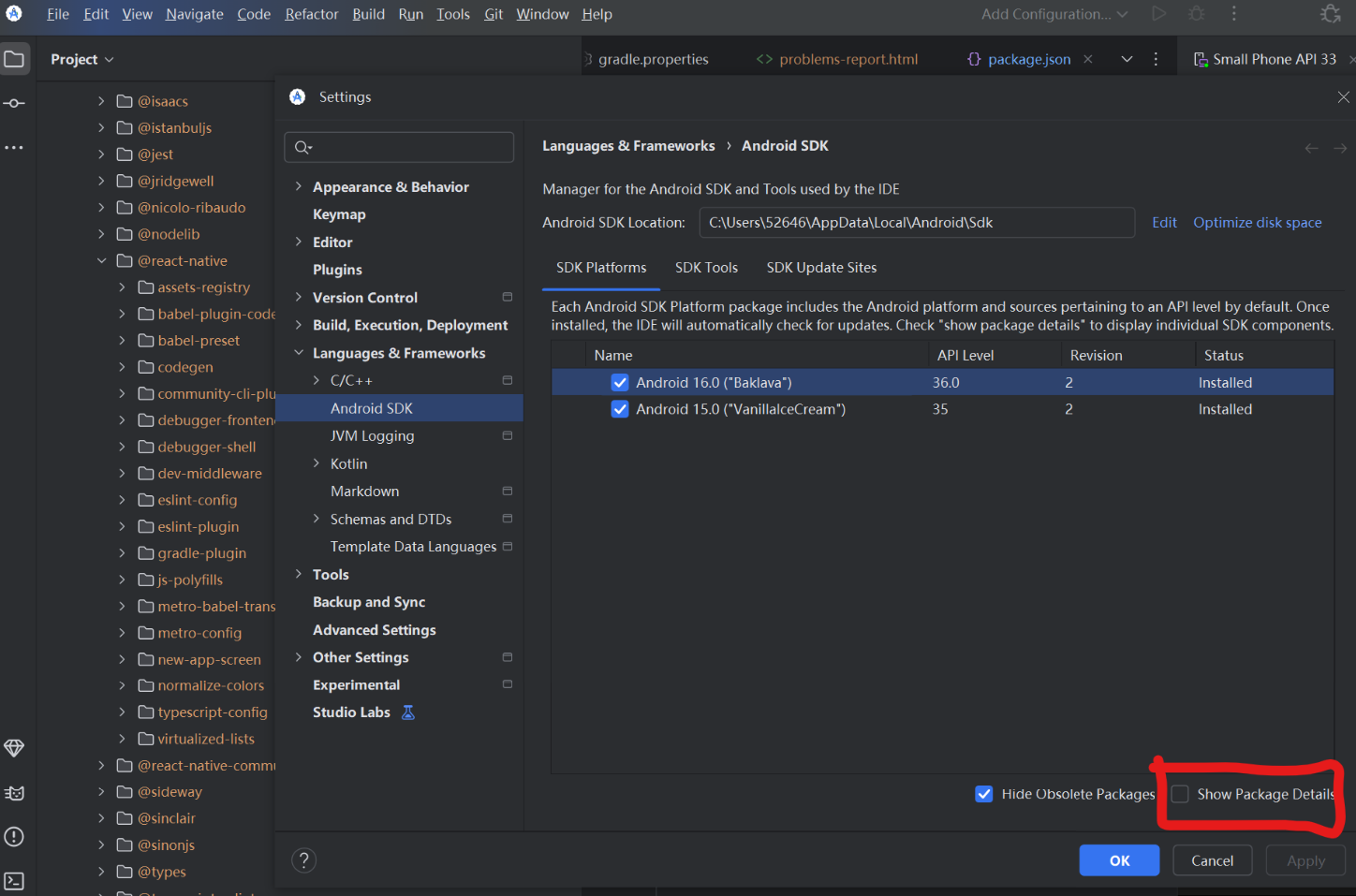Select the SDK Platforms tab
The width and height of the screenshot is (1356, 896).
tap(601, 268)
